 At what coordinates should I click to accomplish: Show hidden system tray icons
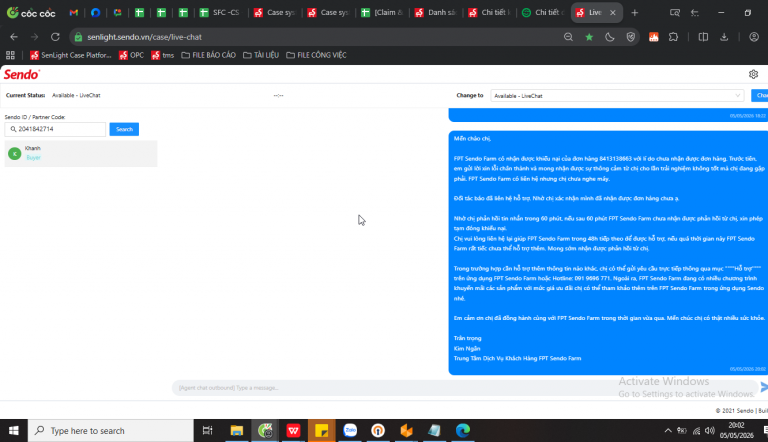[x=668, y=431]
